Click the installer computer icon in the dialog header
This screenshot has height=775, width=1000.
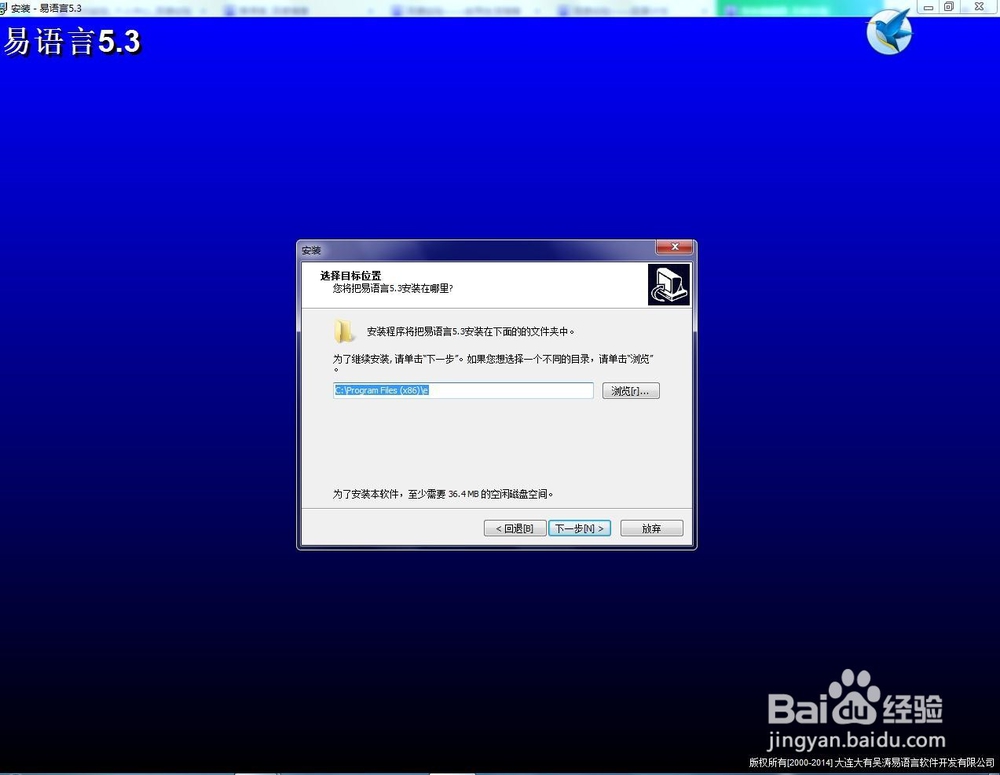pyautogui.click(x=668, y=284)
